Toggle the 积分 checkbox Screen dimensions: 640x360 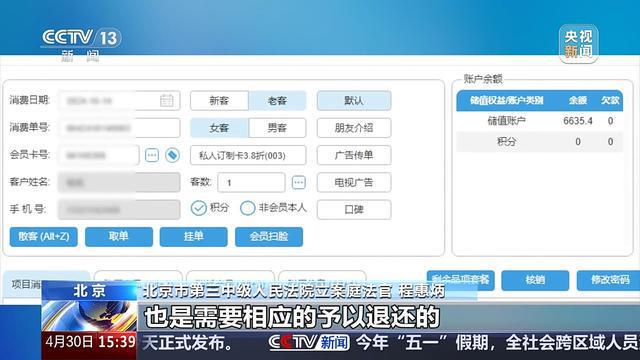coord(199,208)
